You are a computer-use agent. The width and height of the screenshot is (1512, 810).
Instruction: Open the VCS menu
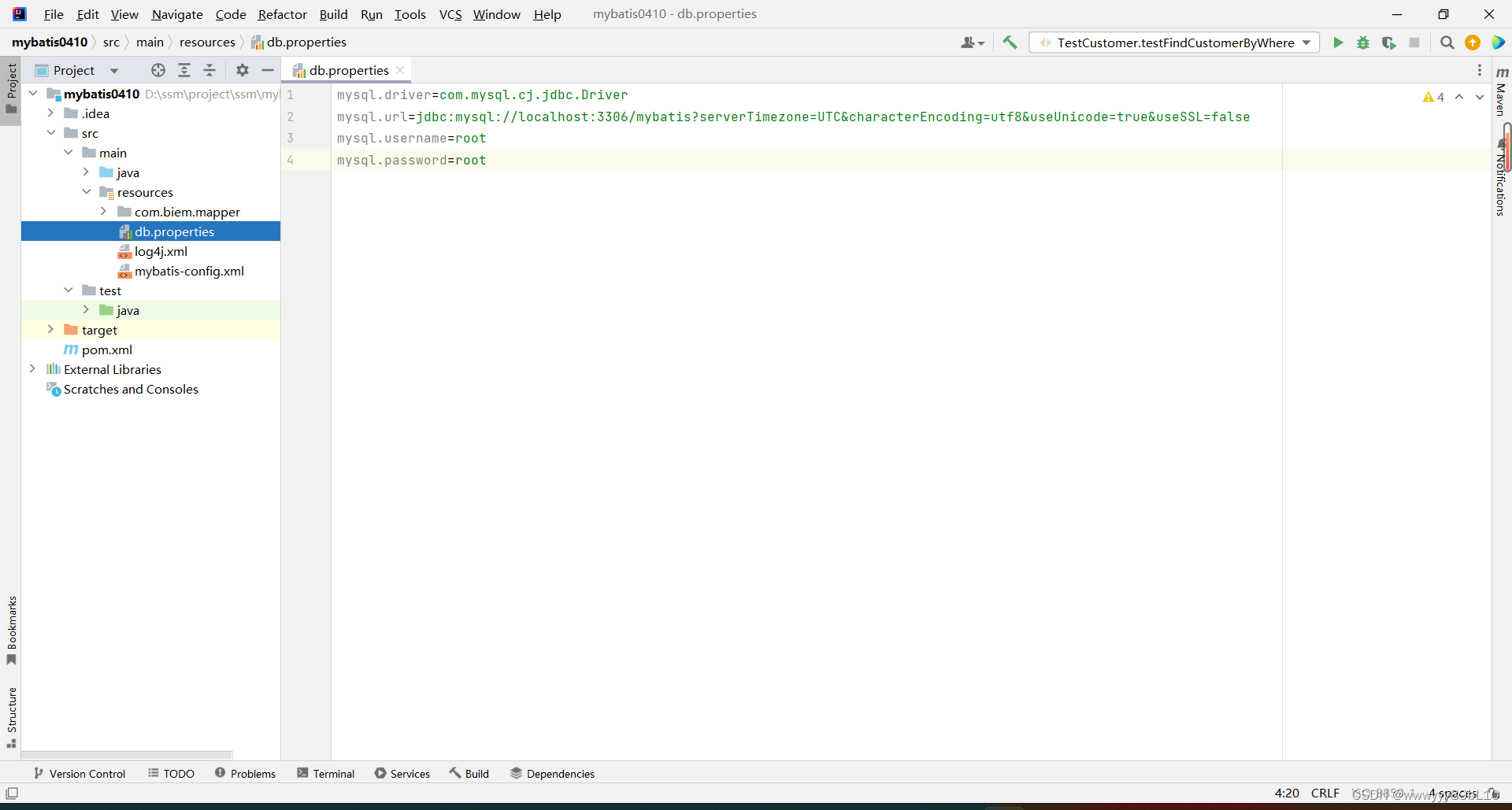450,14
